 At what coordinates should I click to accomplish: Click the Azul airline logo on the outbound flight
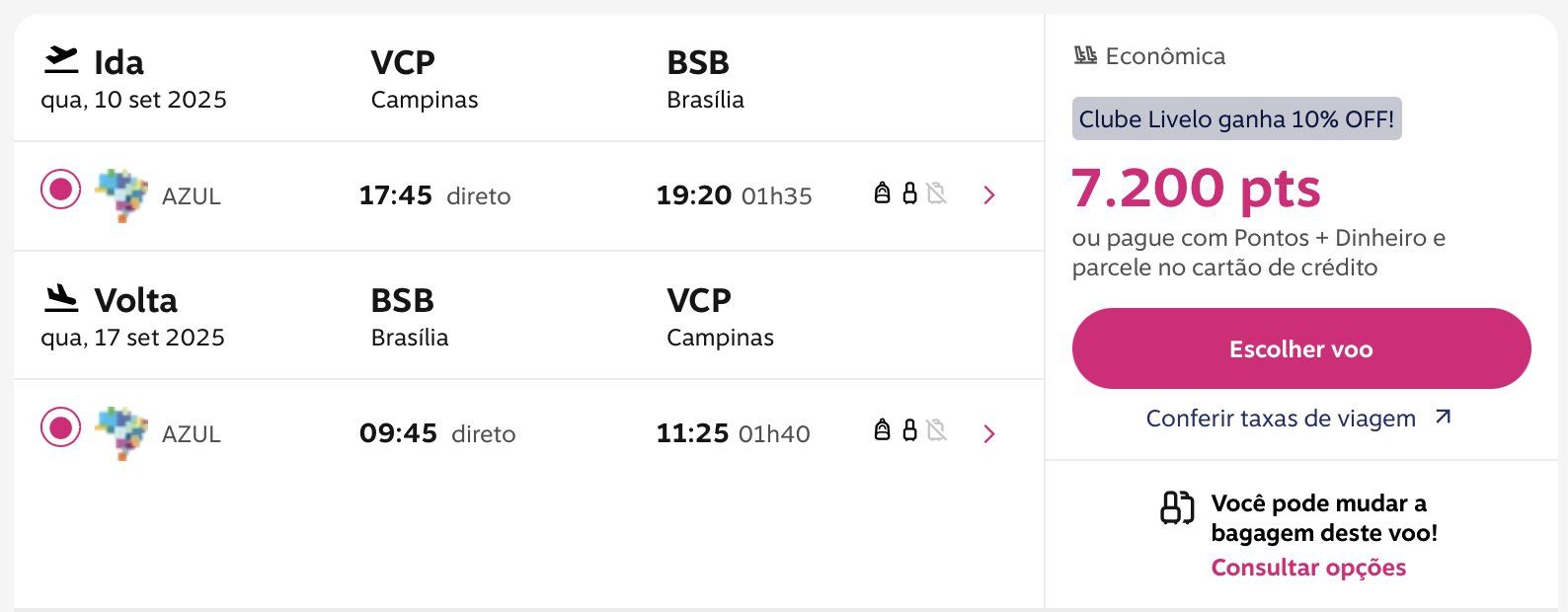(121, 194)
